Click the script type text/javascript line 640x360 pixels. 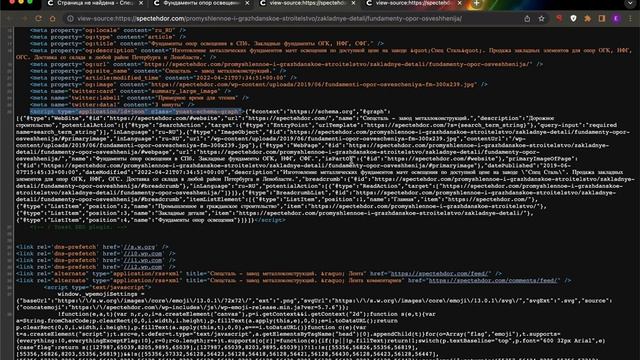point(97,287)
